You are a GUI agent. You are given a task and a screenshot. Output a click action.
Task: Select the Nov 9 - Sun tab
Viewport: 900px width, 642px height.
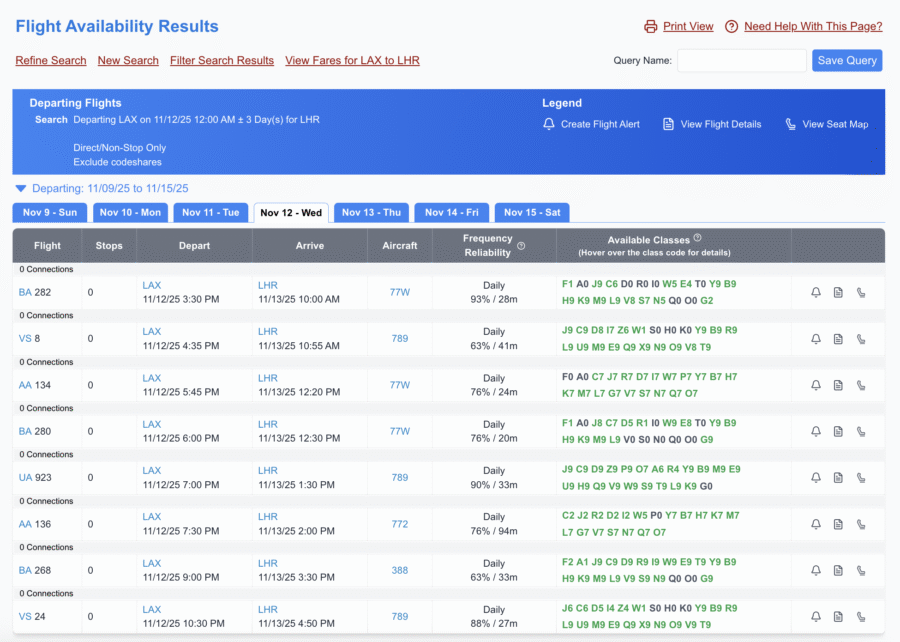(49, 212)
